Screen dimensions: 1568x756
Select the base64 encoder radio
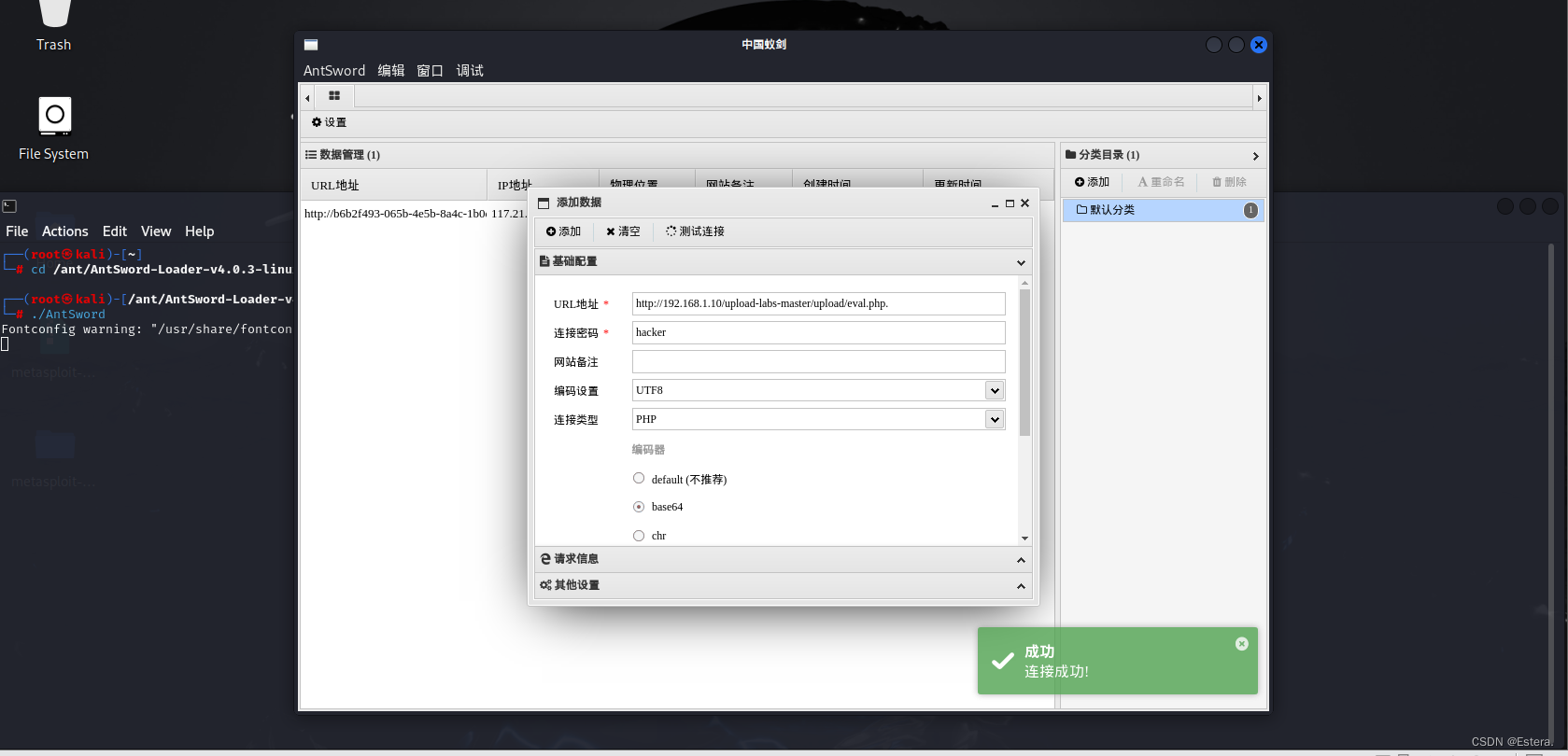(639, 507)
